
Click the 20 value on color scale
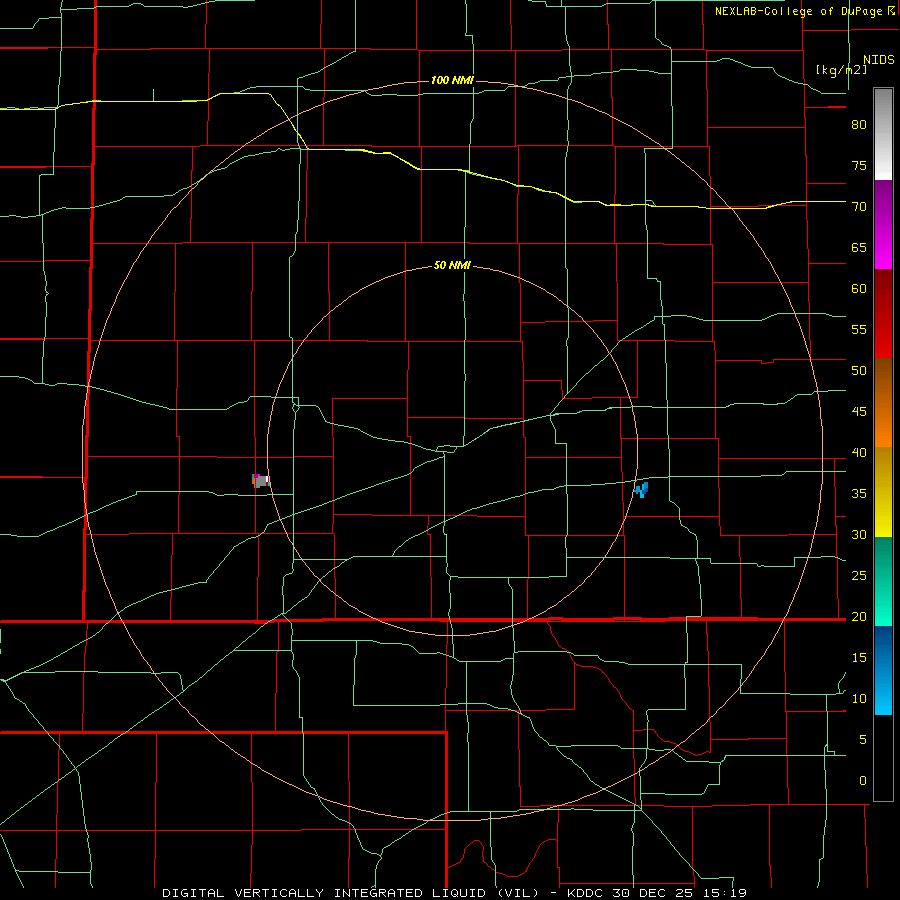pyautogui.click(x=859, y=616)
